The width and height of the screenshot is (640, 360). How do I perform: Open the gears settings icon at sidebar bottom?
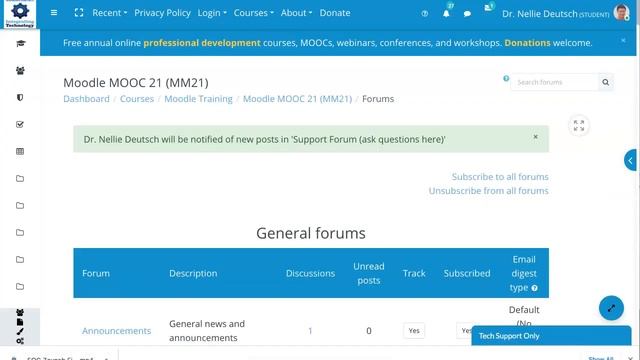(20, 341)
